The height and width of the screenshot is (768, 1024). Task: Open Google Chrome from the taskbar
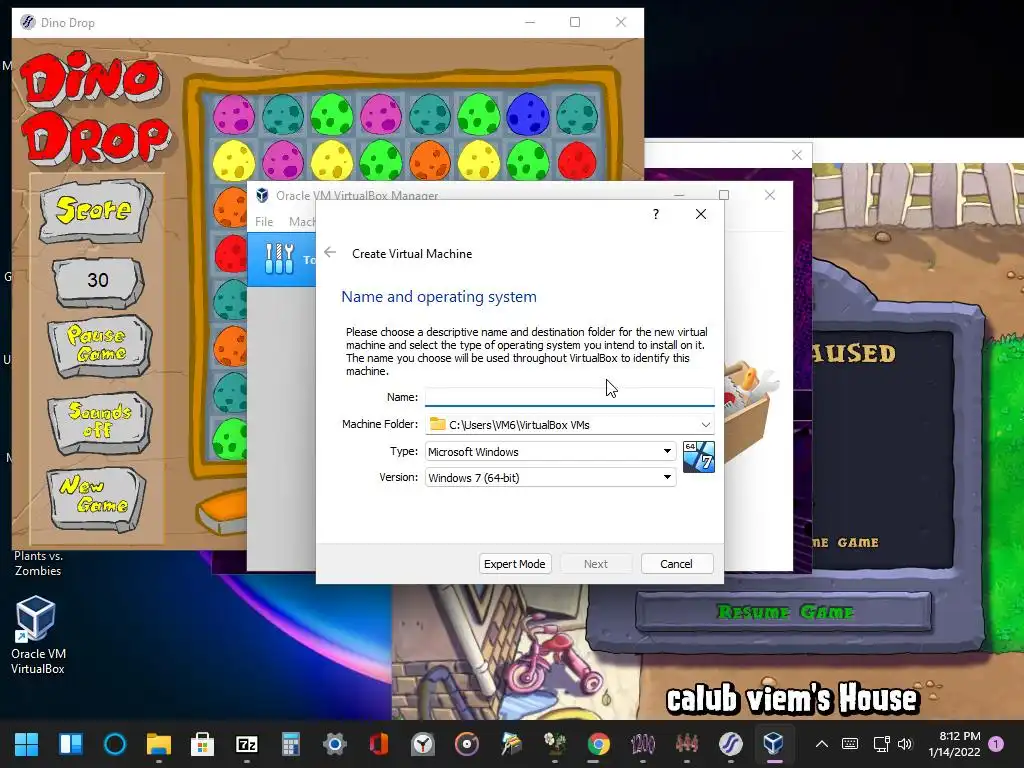coord(598,744)
